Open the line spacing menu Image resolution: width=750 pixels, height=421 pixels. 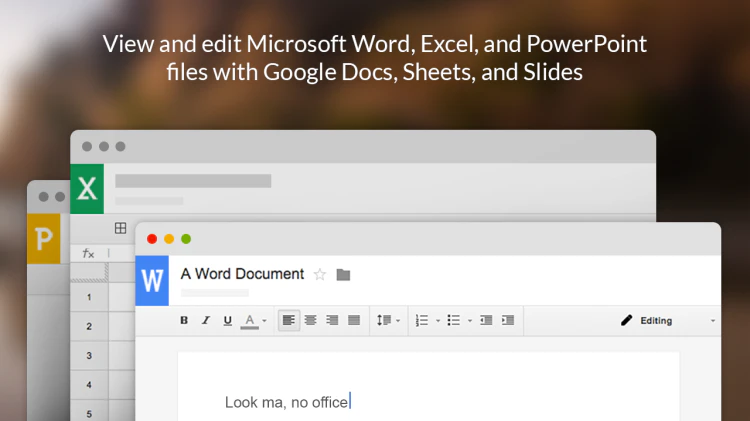[x=388, y=320]
